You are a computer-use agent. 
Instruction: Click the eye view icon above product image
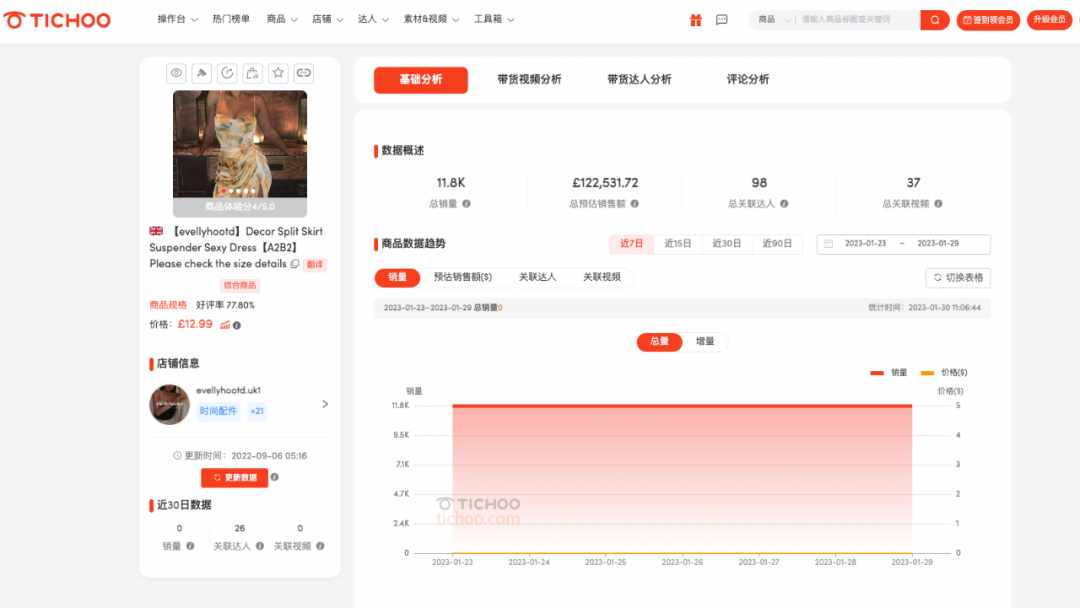point(176,73)
